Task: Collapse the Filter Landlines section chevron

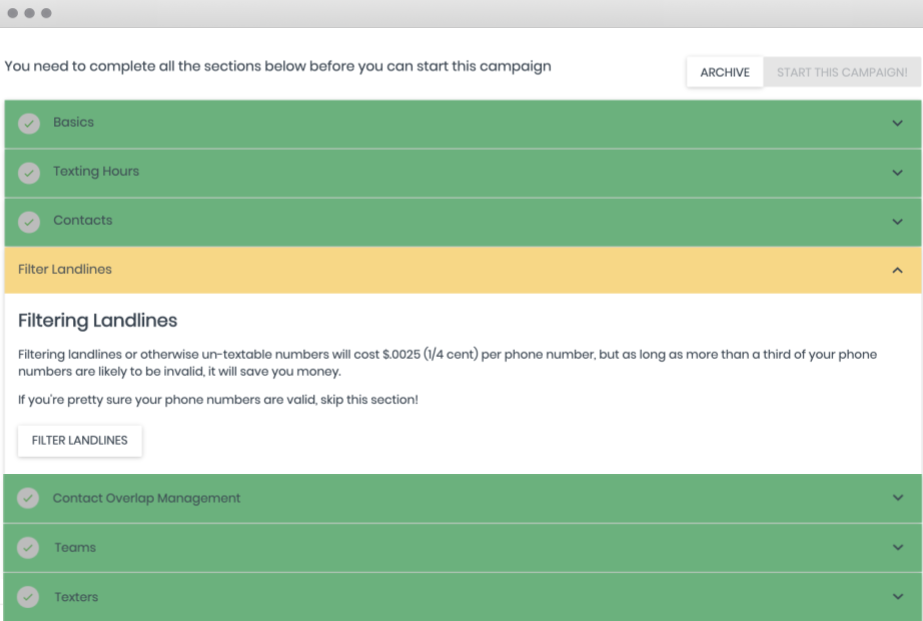Action: click(897, 270)
